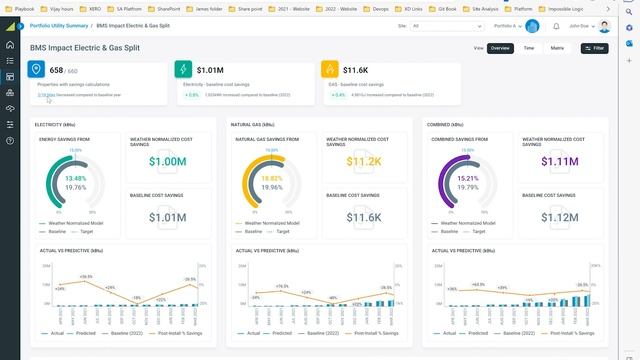640x360 pixels.
Task: Toggle Weather Normalized Model in Natural Gas legend
Action: tap(267, 223)
